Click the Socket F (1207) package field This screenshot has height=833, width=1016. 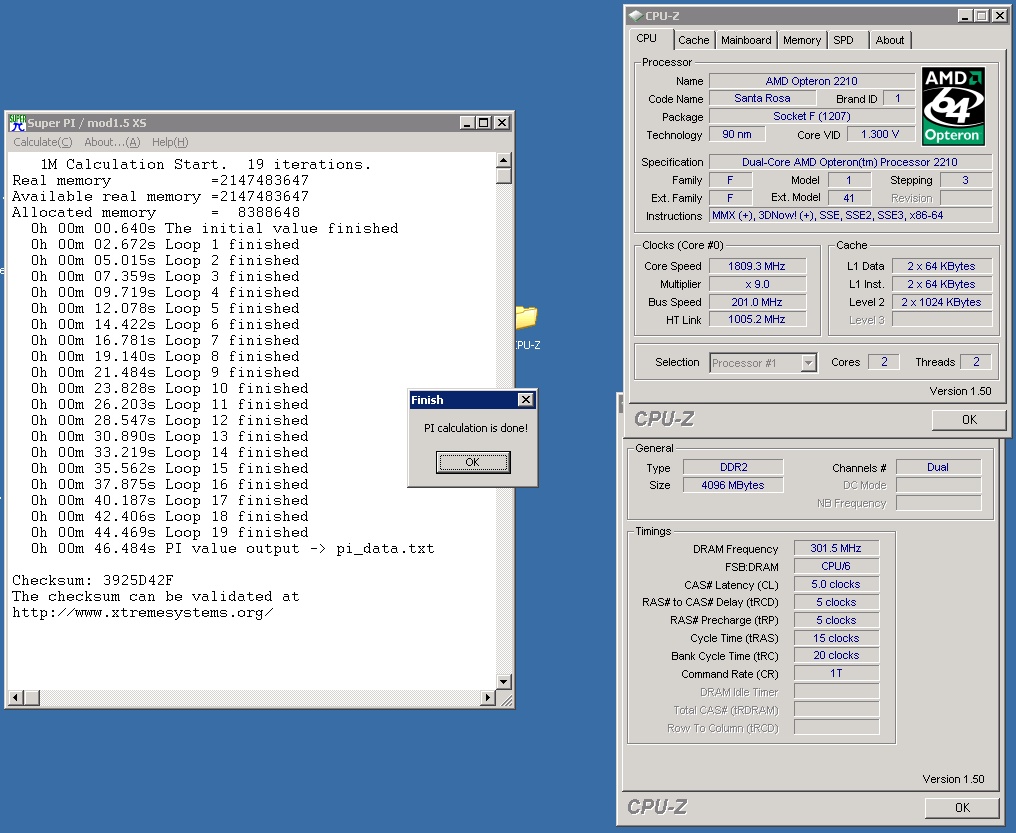pos(811,116)
